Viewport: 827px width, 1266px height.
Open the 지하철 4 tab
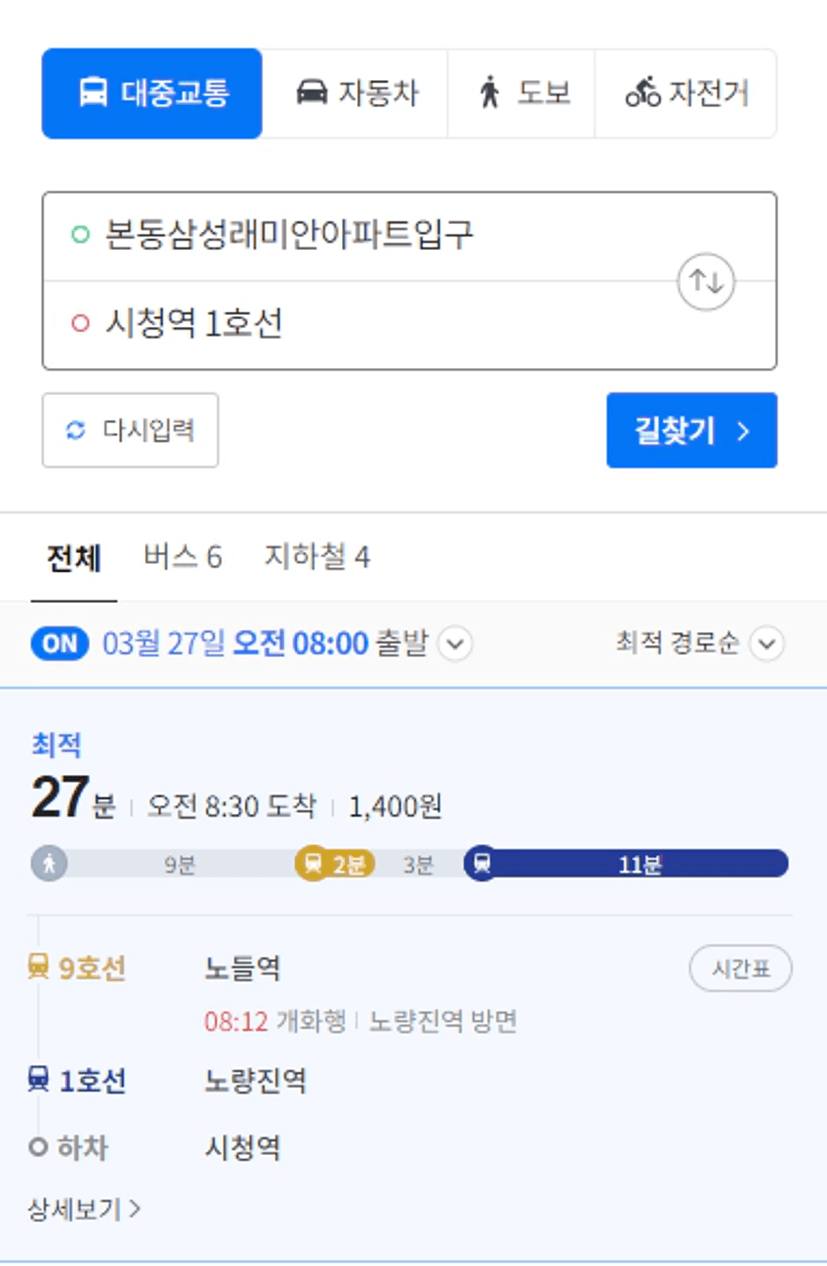coord(317,557)
